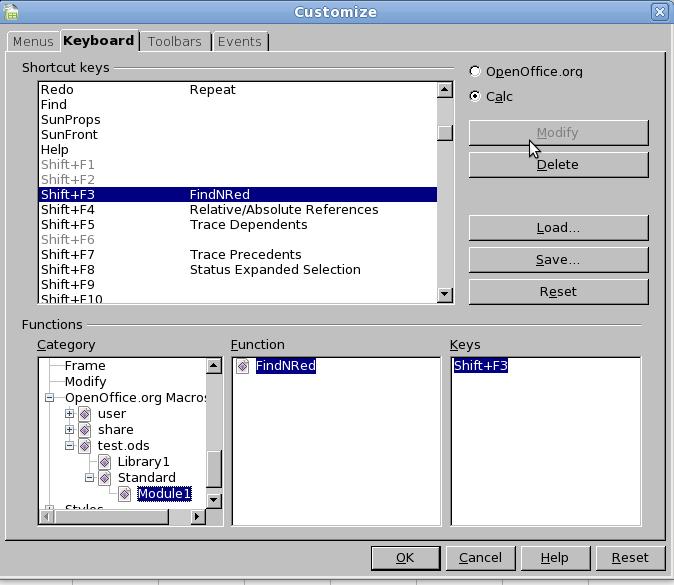This screenshot has width=674, height=585.
Task: Select the Calc radio button
Action: (475, 96)
